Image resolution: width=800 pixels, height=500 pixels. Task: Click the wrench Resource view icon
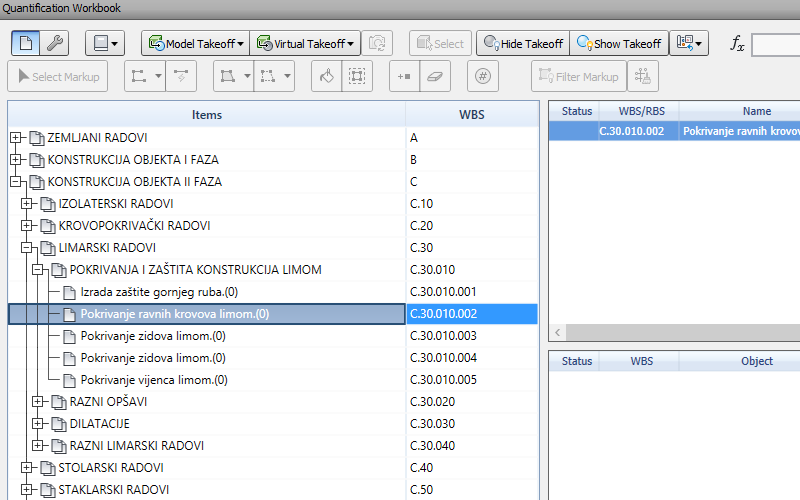(x=56, y=43)
